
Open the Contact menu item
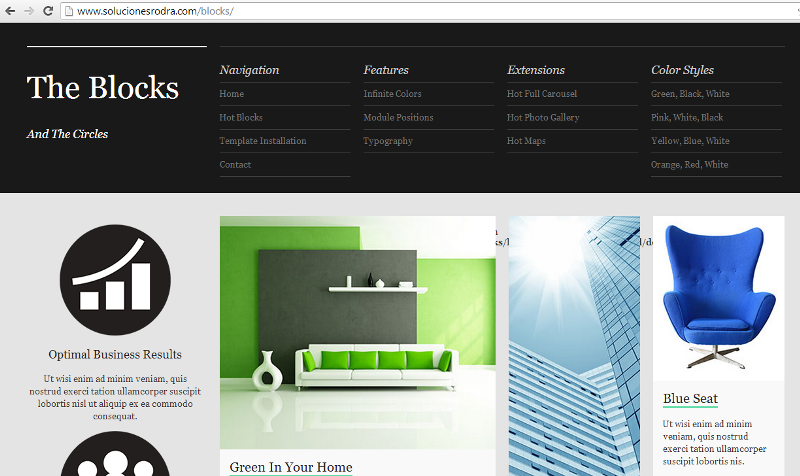235,164
